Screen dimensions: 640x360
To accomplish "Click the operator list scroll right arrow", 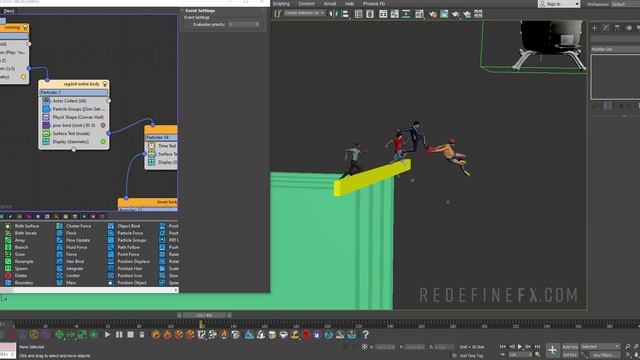I will point(176,290).
